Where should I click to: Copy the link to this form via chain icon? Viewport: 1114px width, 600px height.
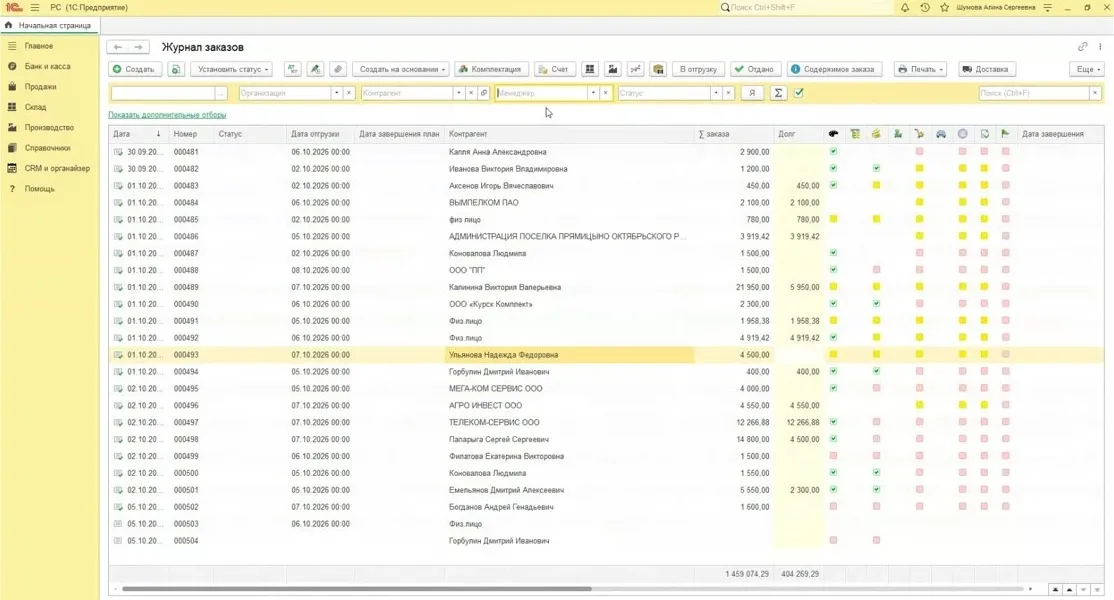coord(1082,47)
